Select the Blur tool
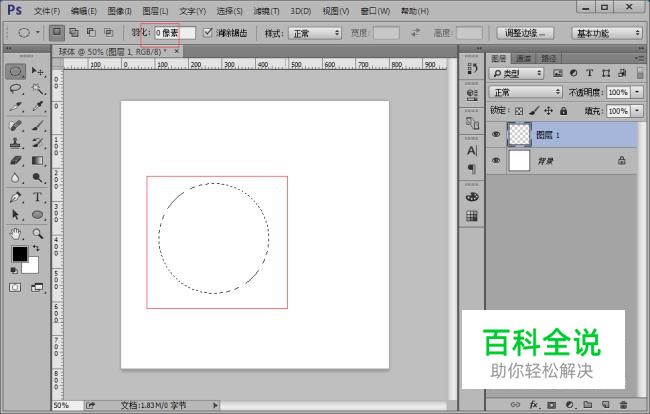 pyautogui.click(x=15, y=178)
